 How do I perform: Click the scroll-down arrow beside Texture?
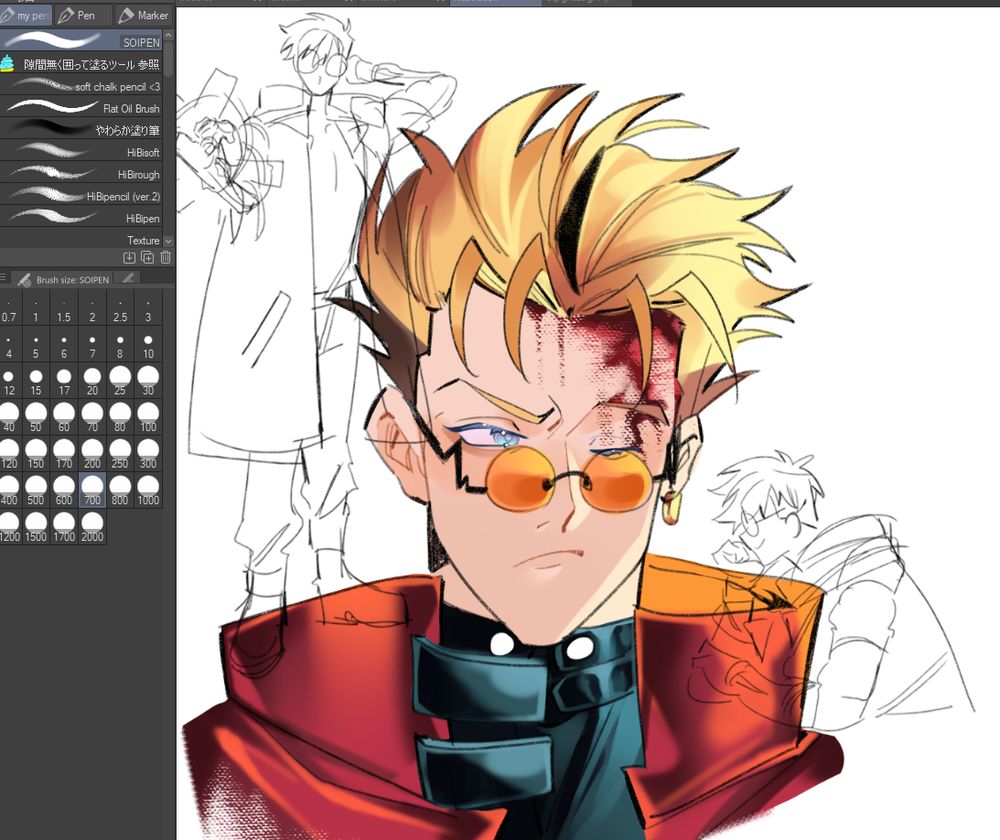point(168,241)
